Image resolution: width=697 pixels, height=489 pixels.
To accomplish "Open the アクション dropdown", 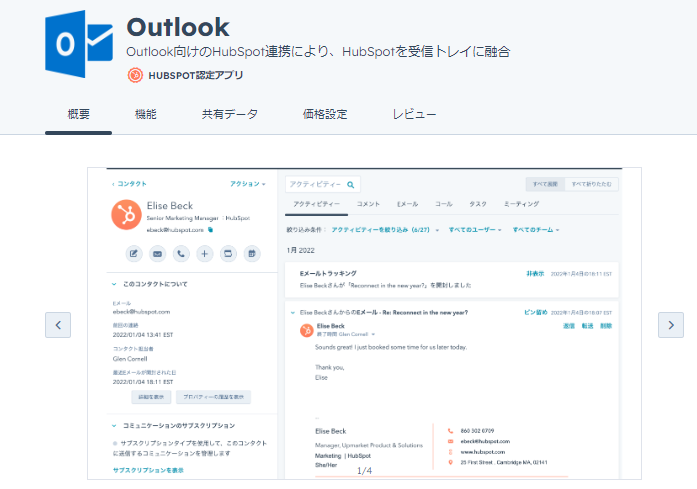I will tap(248, 184).
